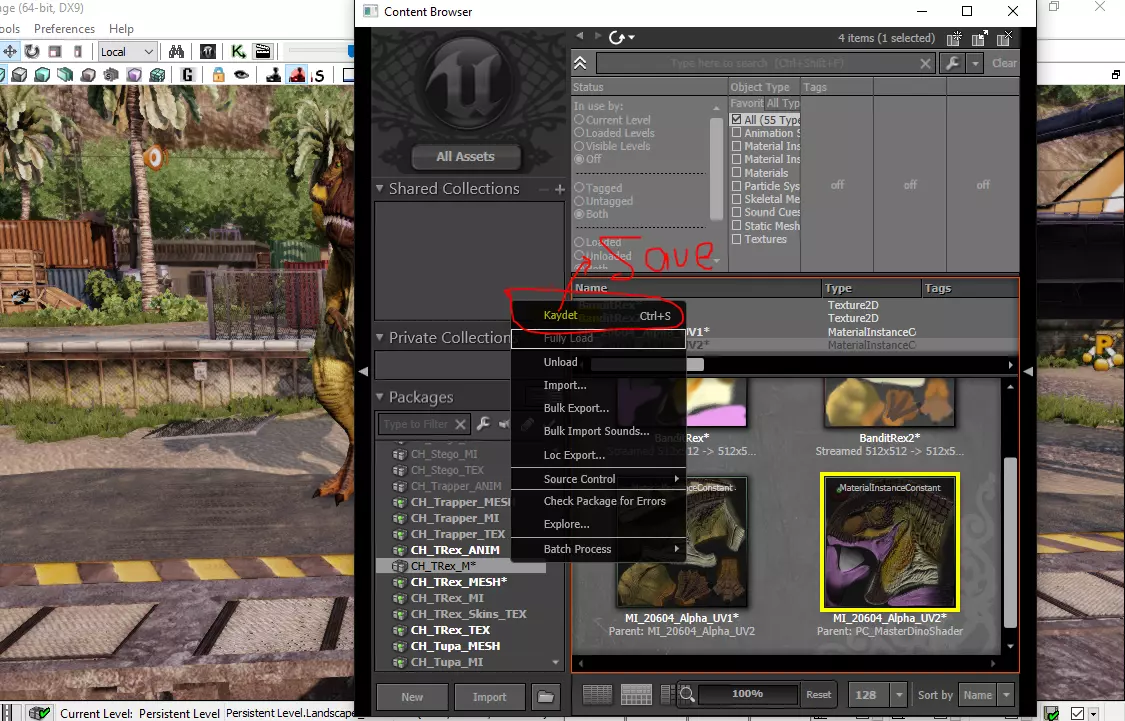1125x721 pixels.
Task: Click the Import button at bottom
Action: (489, 697)
